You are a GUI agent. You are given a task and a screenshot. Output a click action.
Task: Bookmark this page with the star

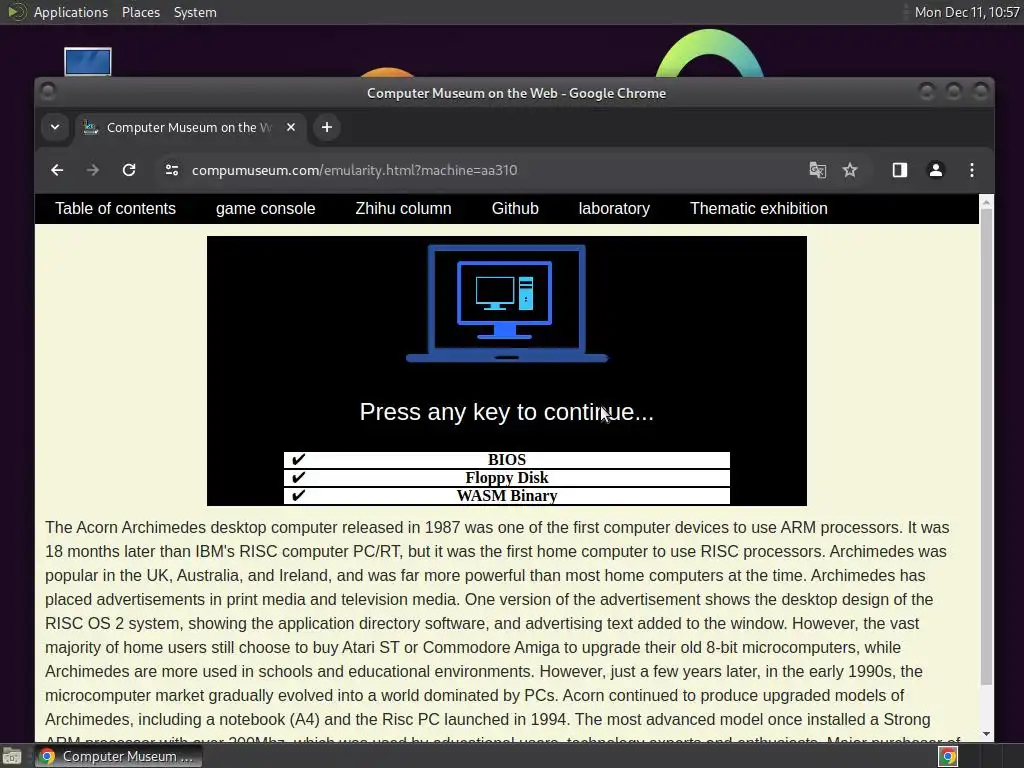pyautogui.click(x=850, y=170)
